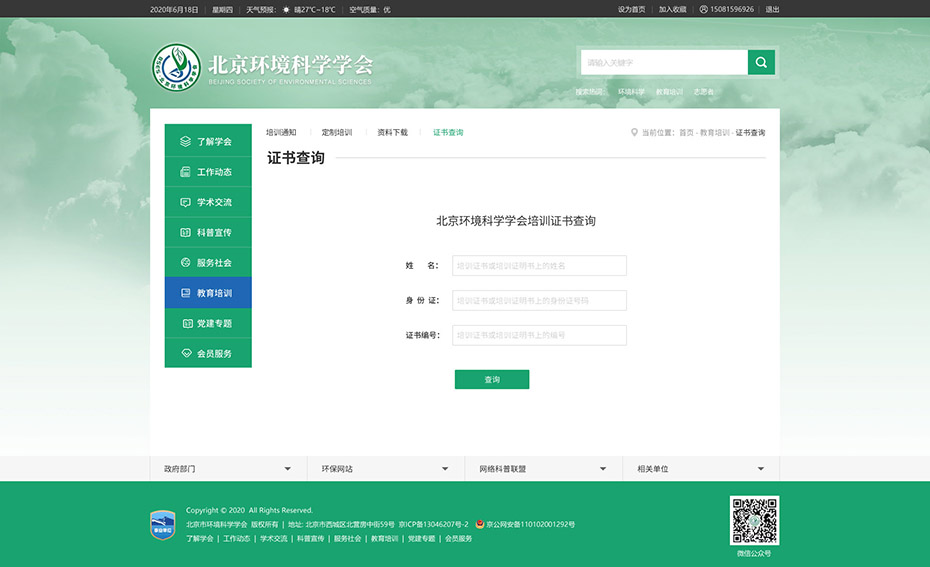Viewport: 930px width, 567px height.
Task: Click the 服务社会 icon in sidebar
Action: [185, 263]
